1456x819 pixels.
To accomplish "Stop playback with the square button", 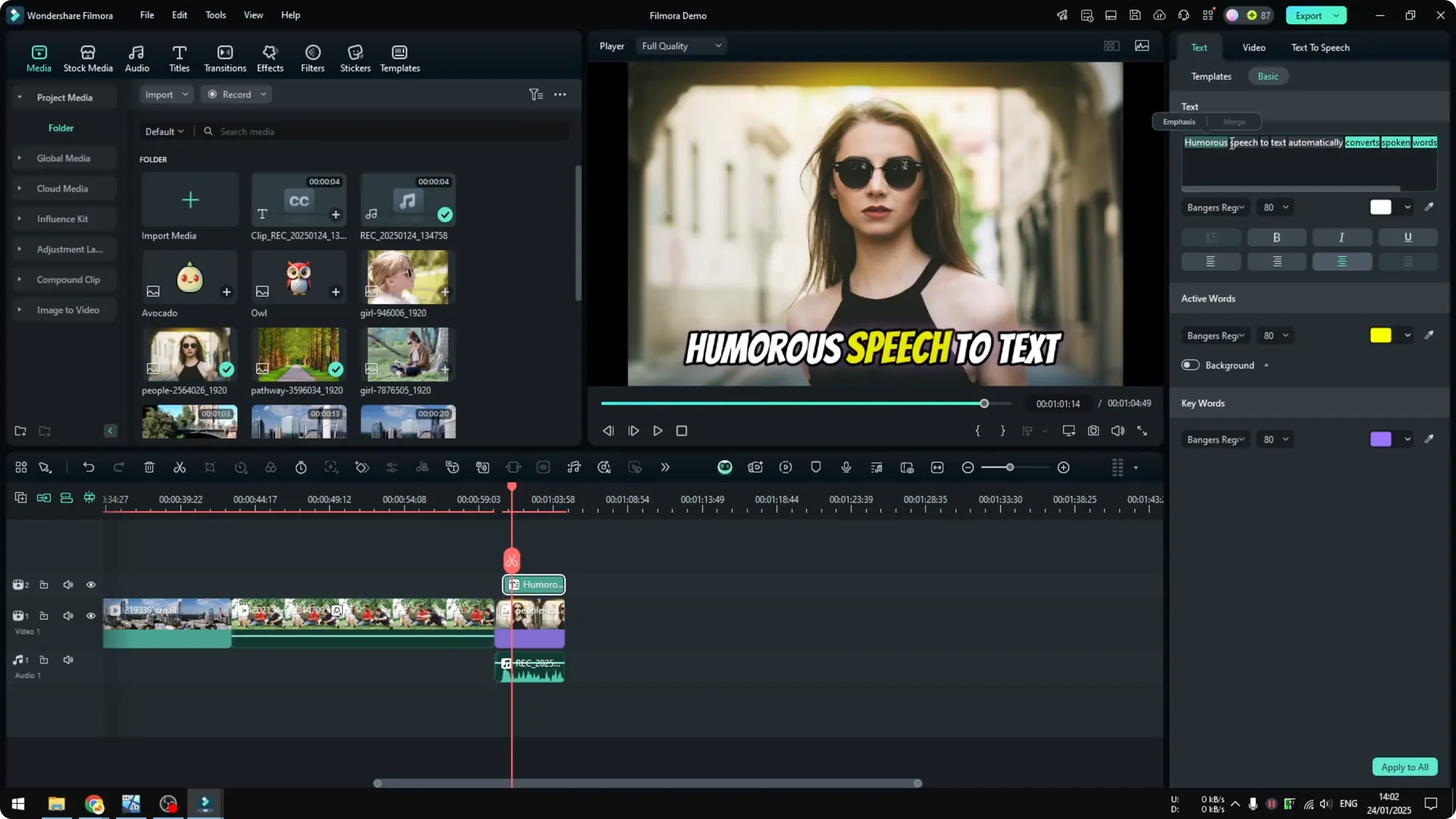I will pyautogui.click(x=682, y=431).
